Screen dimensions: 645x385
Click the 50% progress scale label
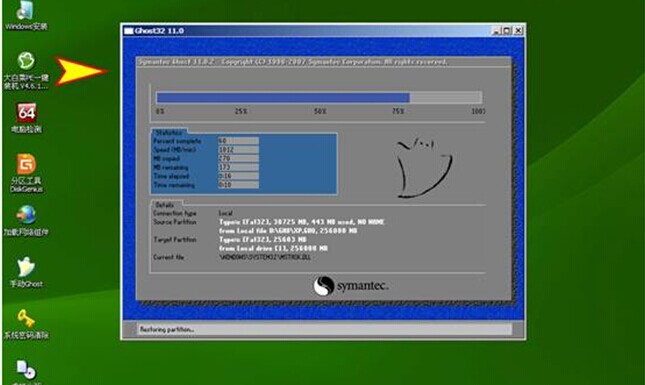[x=320, y=111]
